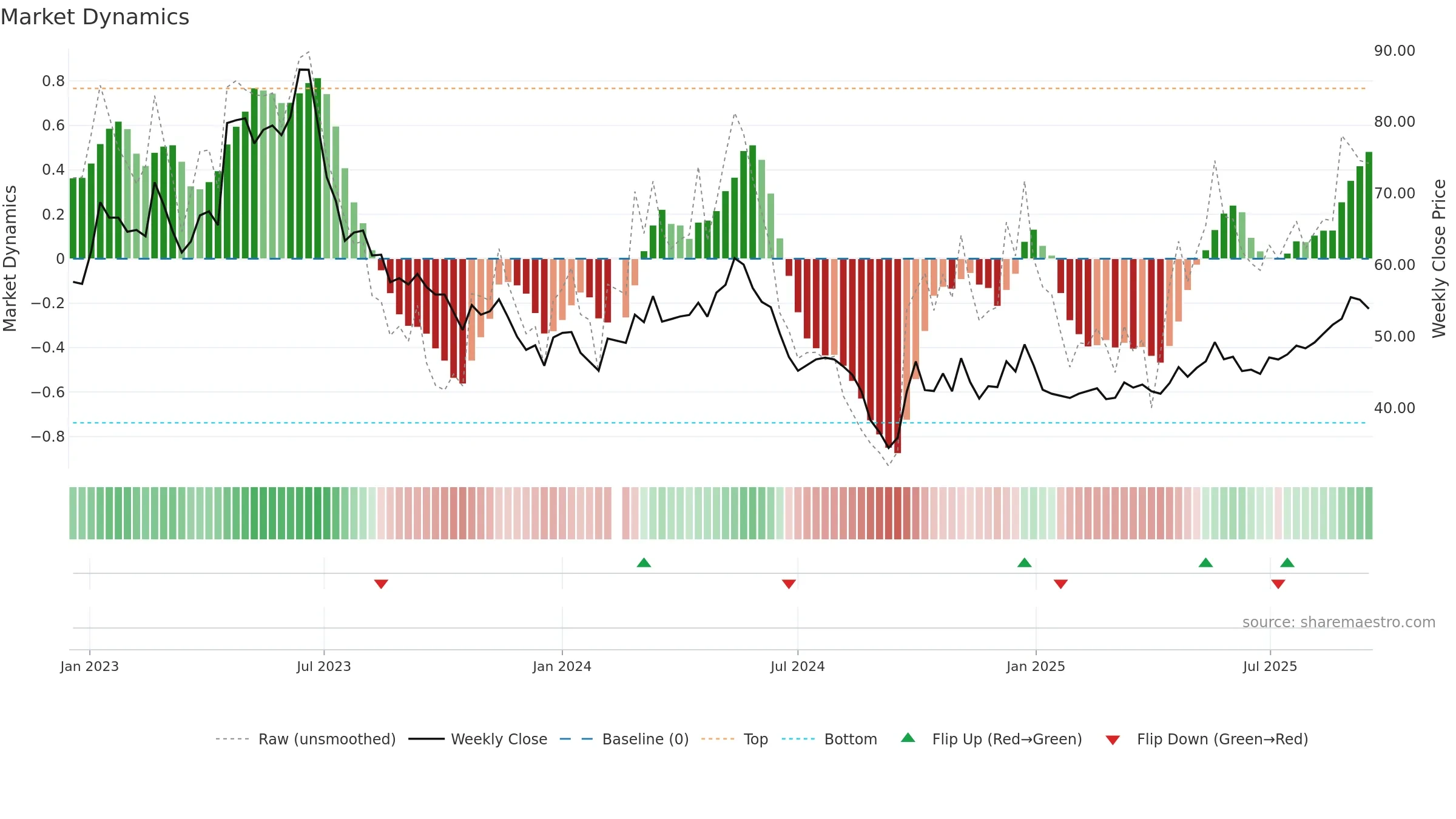Image resolution: width=1456 pixels, height=819 pixels.
Task: Click the 40.00 price tick label
Action: [1395, 408]
